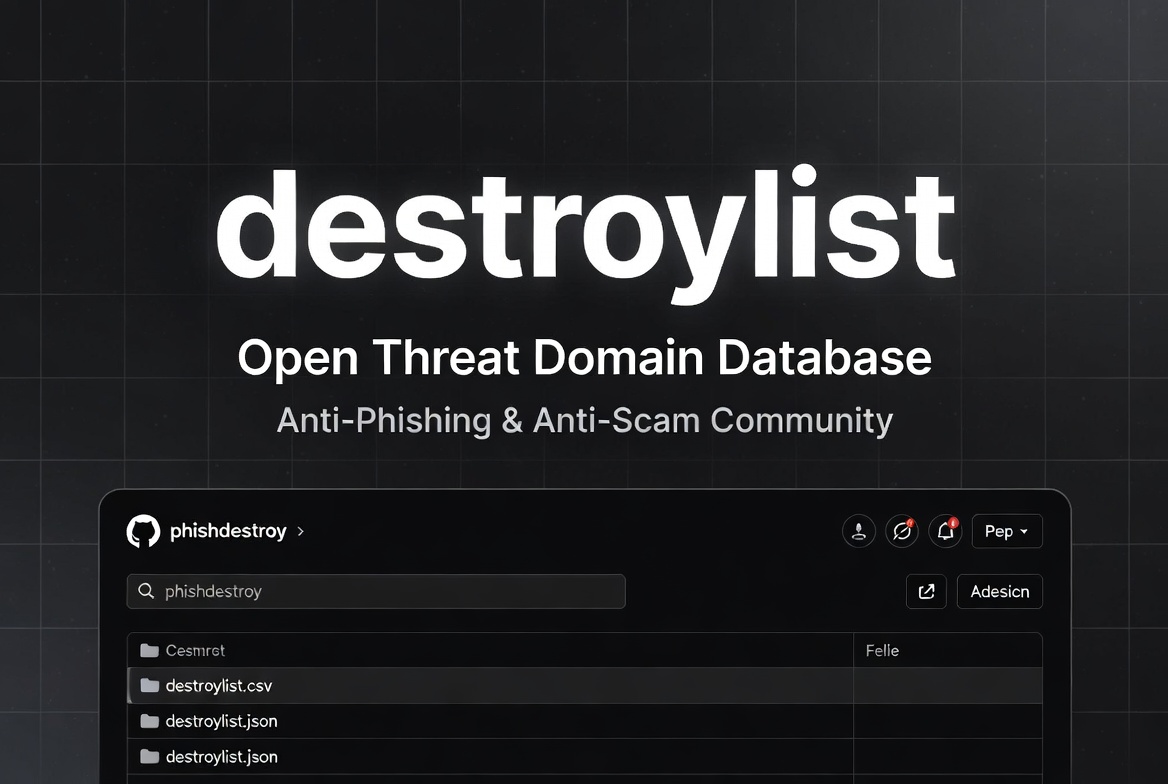
Task: Click the folder icon beside destroylist.json
Action: 149,721
